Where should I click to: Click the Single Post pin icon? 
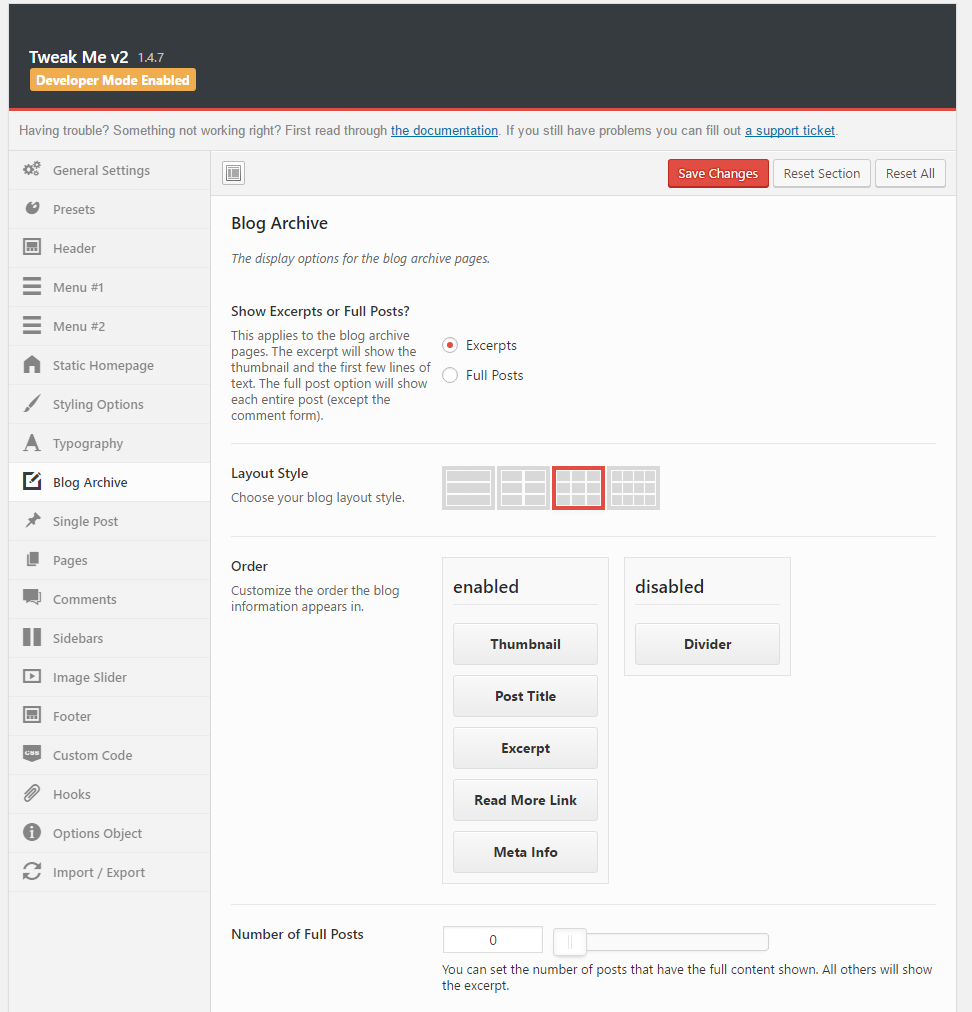32,521
